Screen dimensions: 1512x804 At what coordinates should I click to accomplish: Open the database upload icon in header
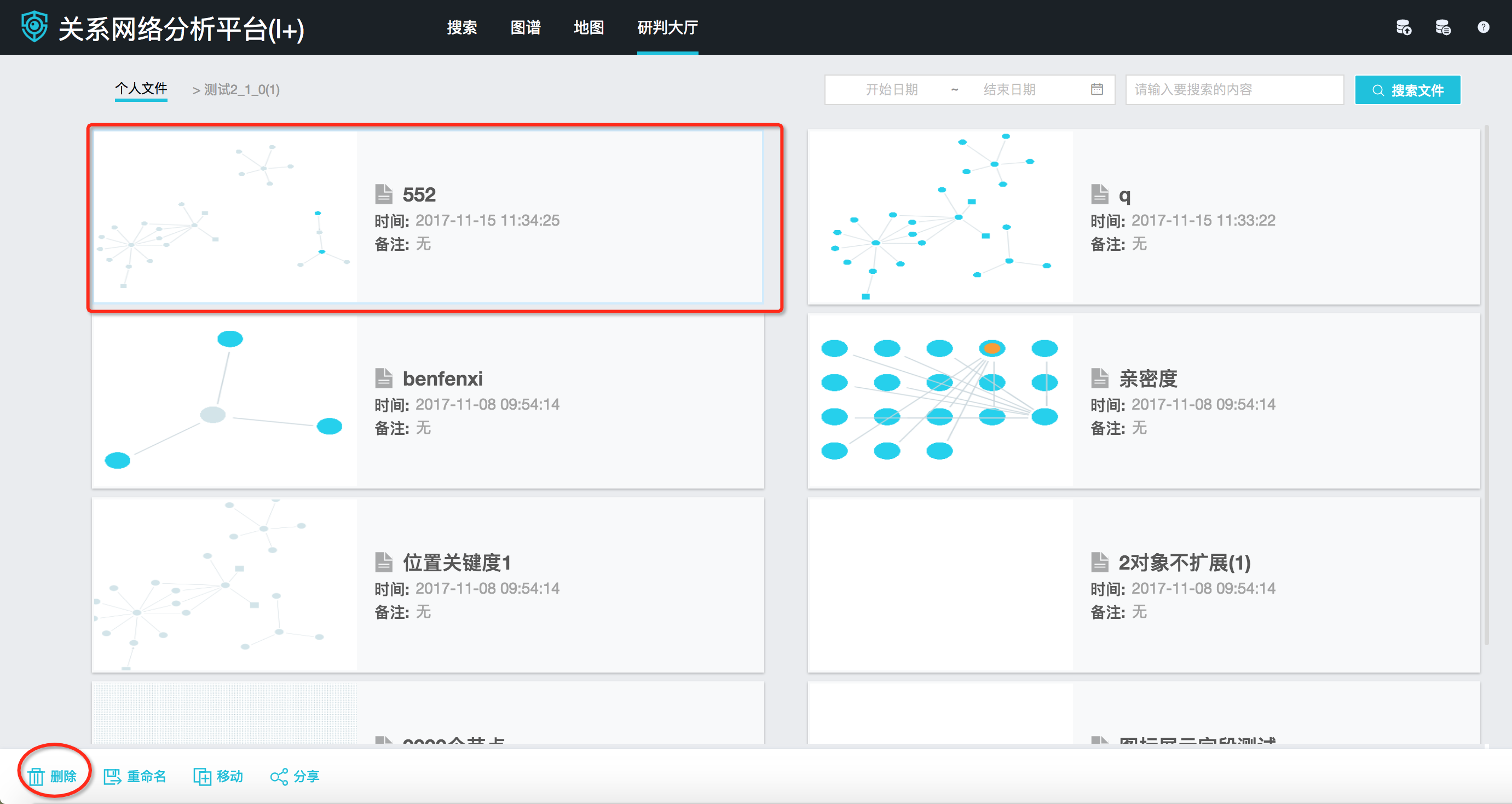click(x=1404, y=27)
